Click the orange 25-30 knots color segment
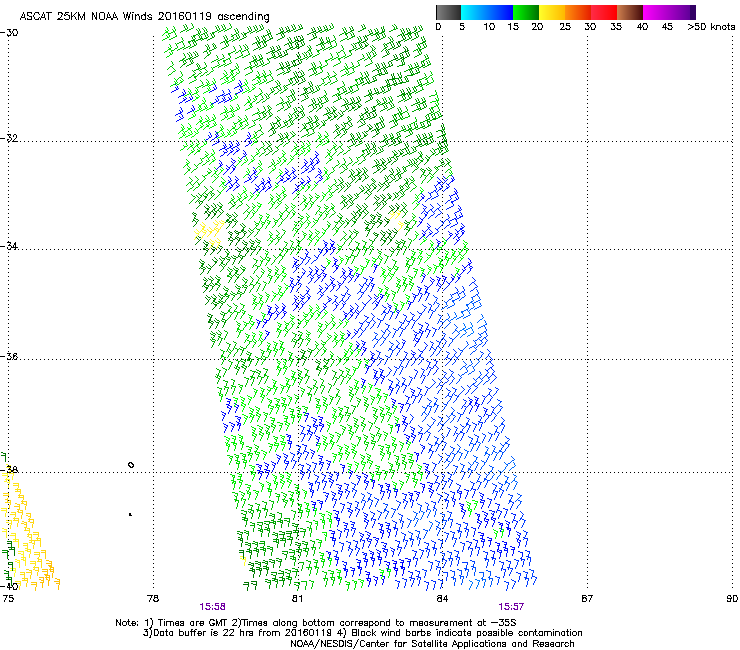 (x=578, y=12)
